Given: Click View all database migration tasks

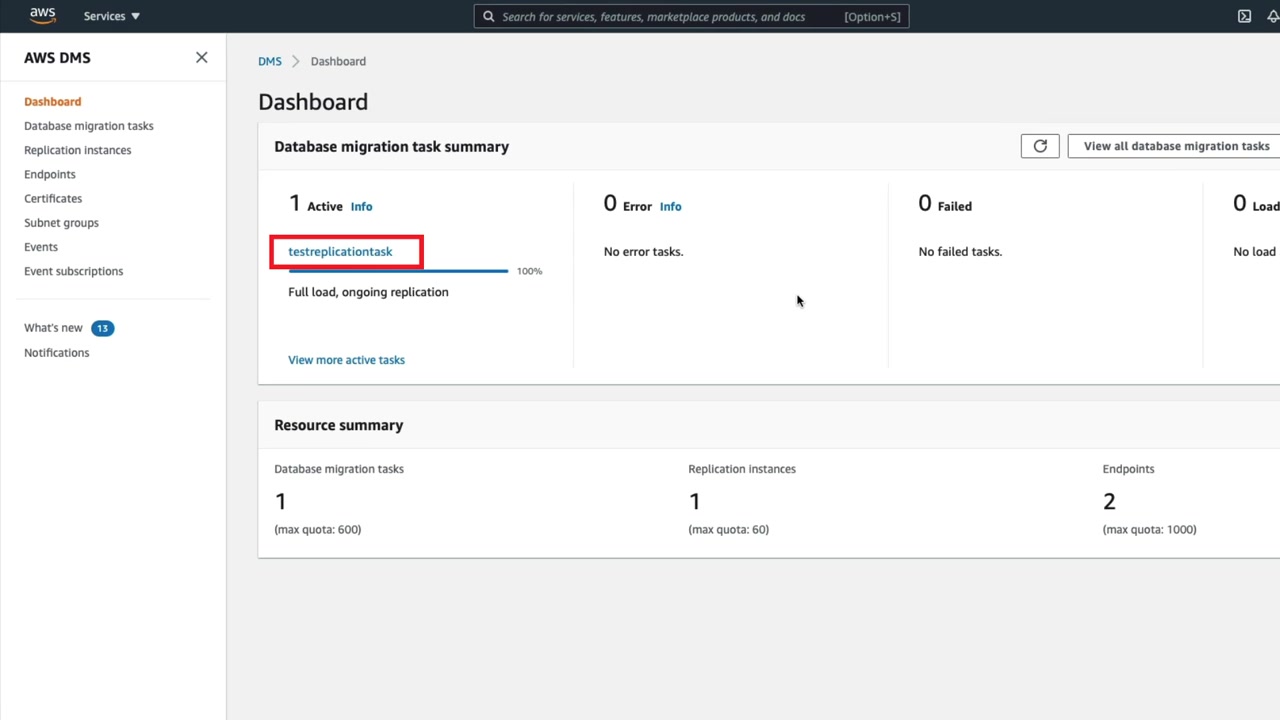Looking at the screenshot, I should pyautogui.click(x=1176, y=146).
